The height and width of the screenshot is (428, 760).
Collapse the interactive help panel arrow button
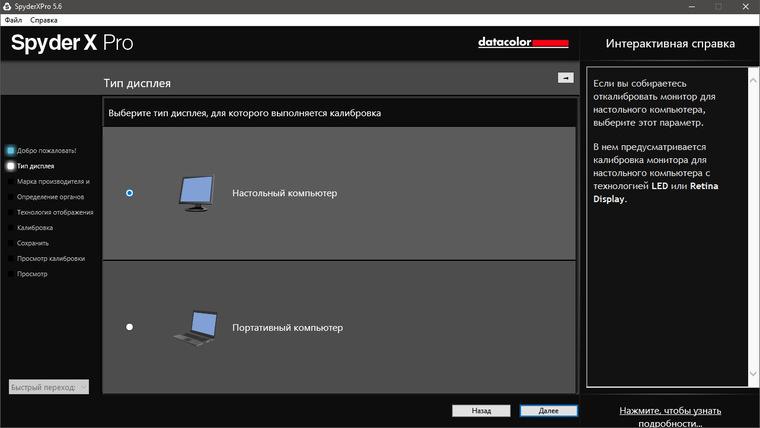click(x=566, y=78)
